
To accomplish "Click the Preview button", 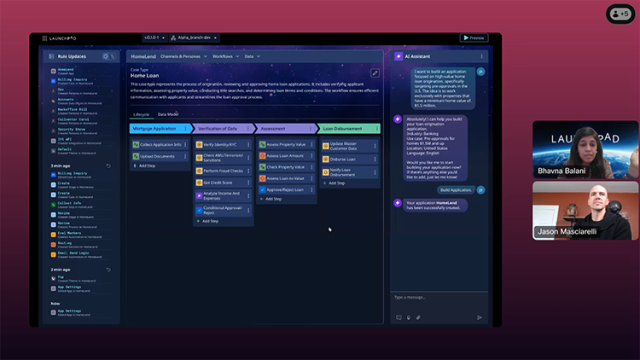I will point(474,38).
